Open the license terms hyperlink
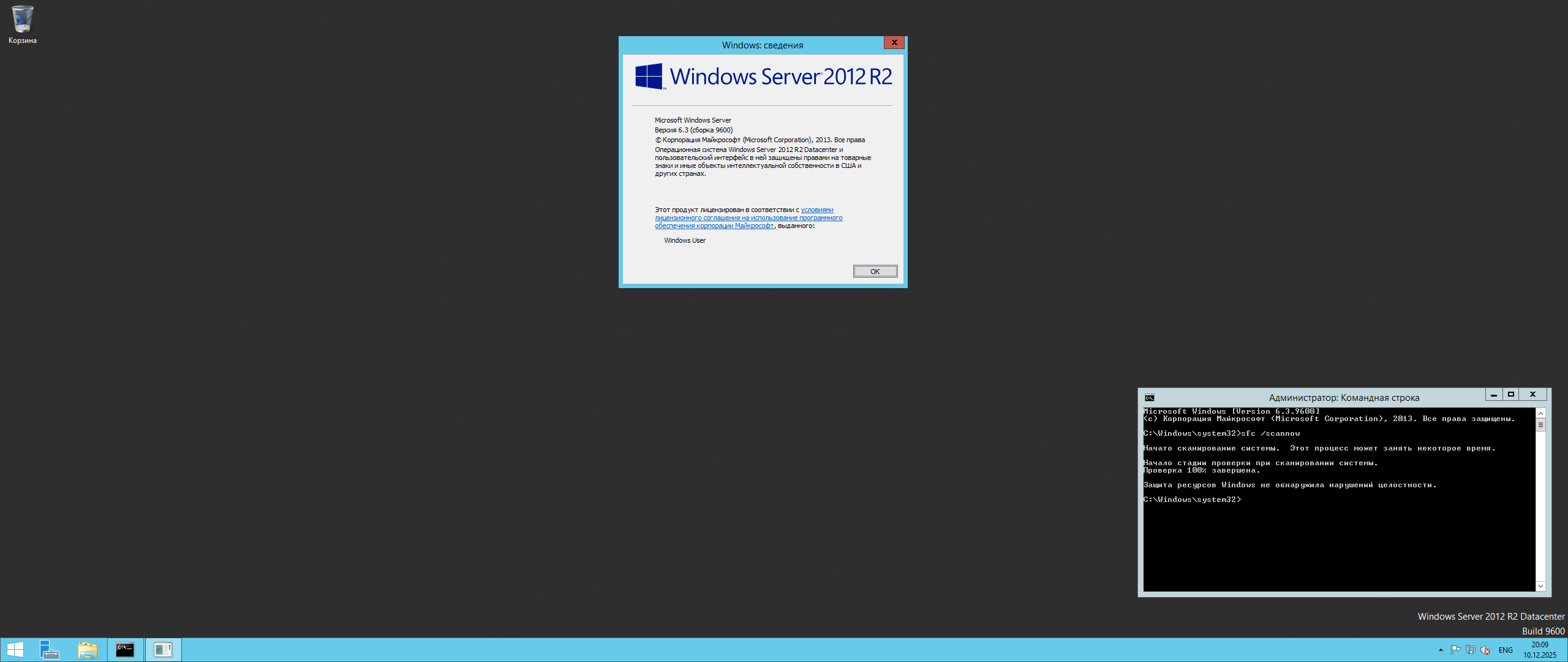This screenshot has height=662, width=1568. pyautogui.click(x=748, y=218)
